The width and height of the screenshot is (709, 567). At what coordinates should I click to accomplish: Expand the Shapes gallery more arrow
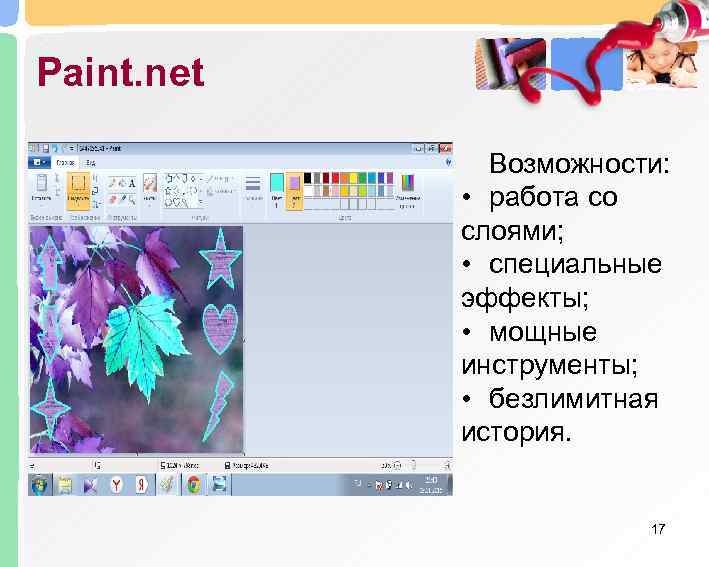coord(201,204)
